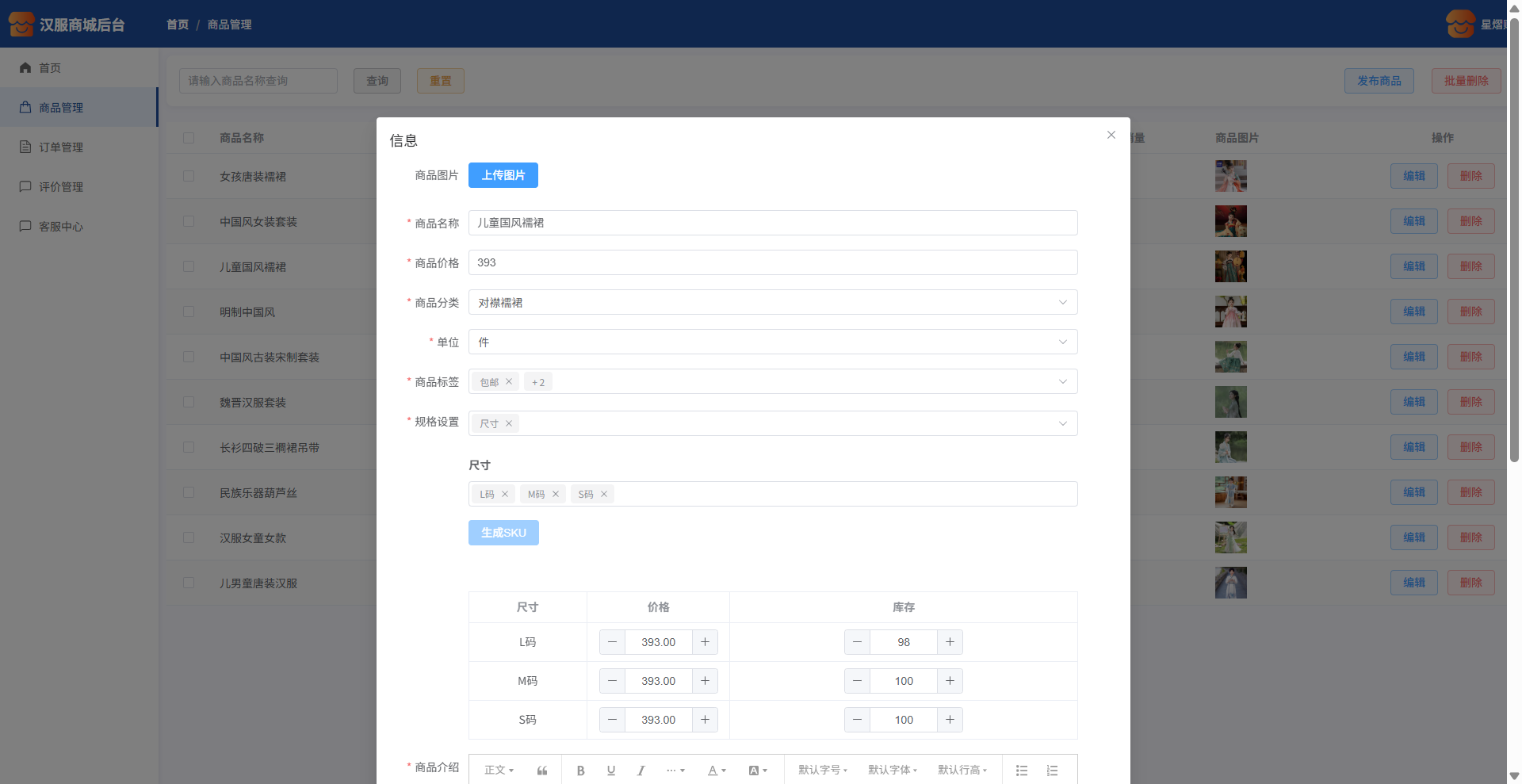The width and height of the screenshot is (1522, 784).
Task: Apply italic formatting in the editor toolbar
Action: click(641, 771)
